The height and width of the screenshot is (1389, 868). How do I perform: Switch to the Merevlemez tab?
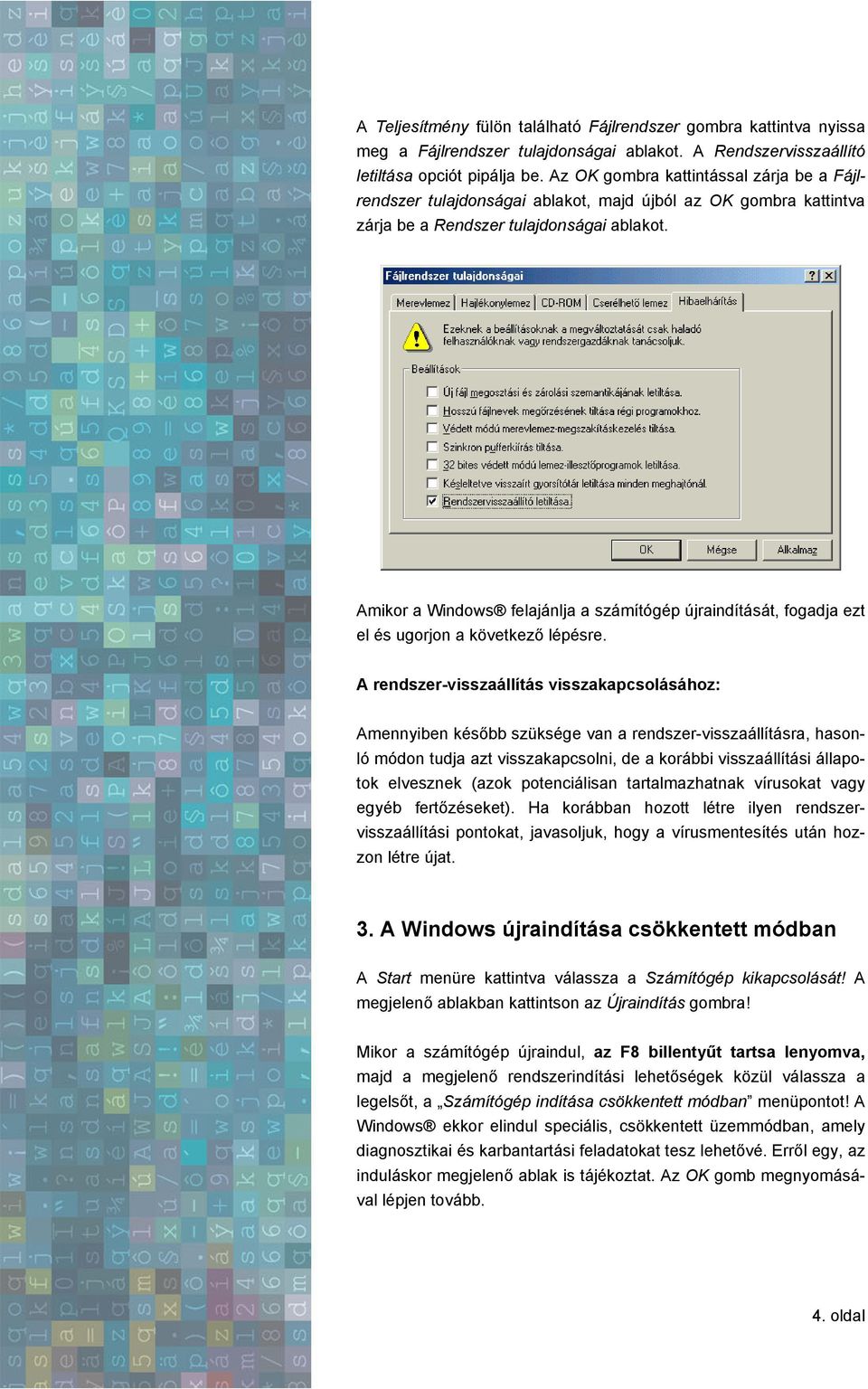422,303
